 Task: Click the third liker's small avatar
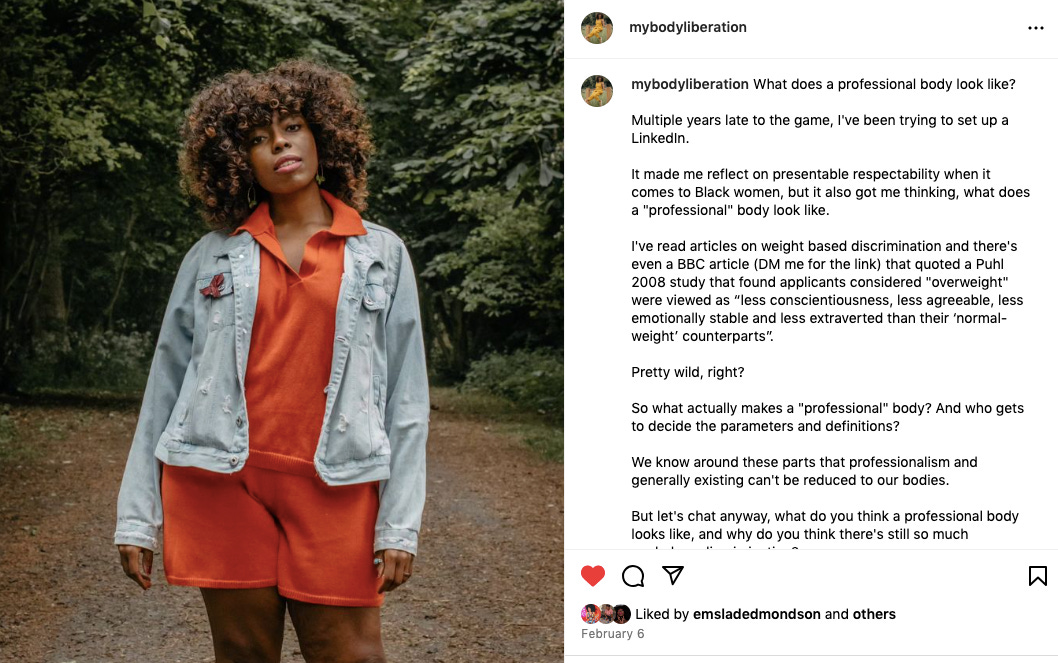[x=621, y=614]
